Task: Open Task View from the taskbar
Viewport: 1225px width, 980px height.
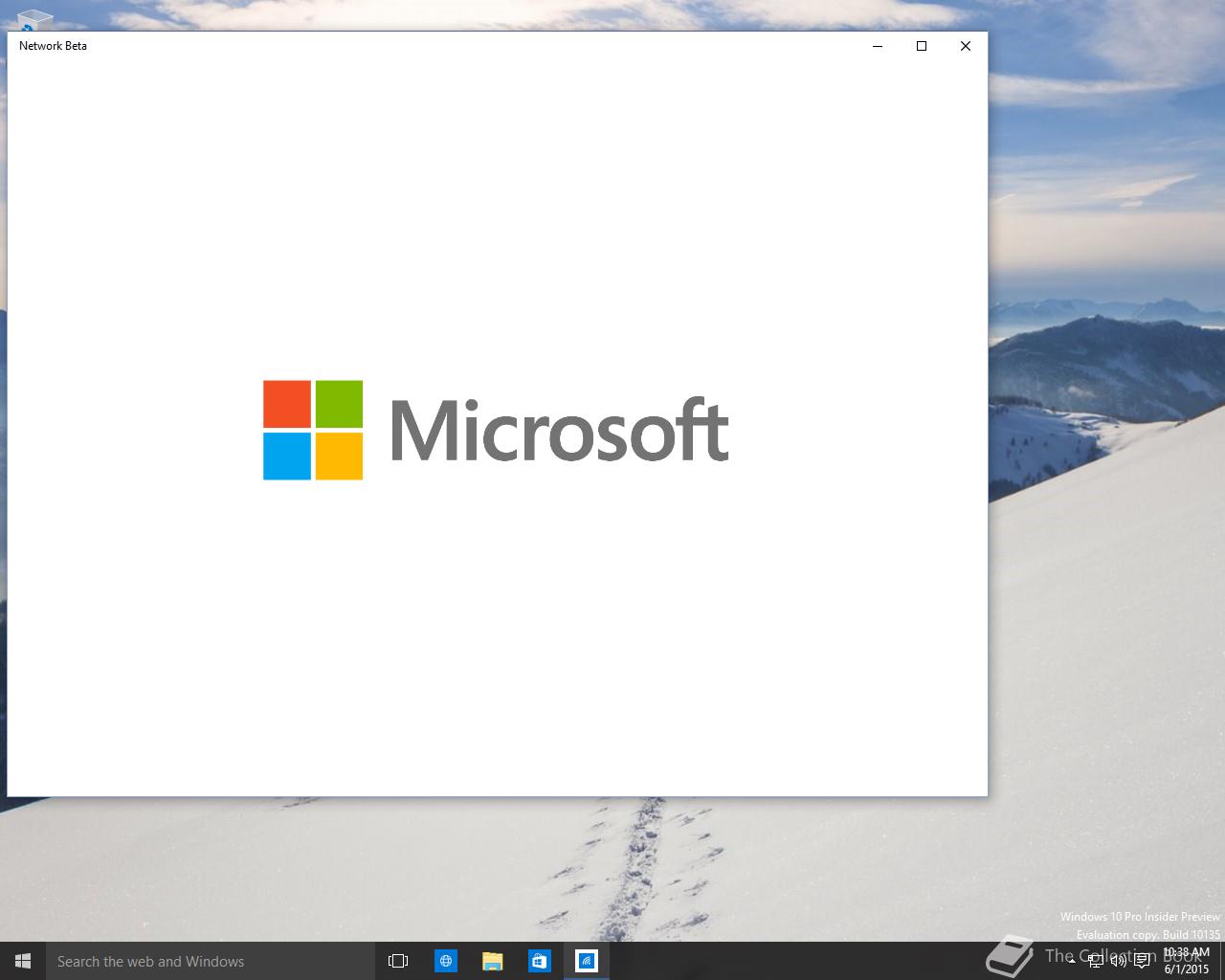Action: pyautogui.click(x=398, y=961)
